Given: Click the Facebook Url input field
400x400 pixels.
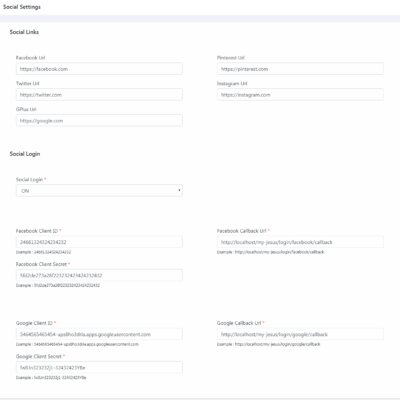Looking at the screenshot, I should 99,69.
